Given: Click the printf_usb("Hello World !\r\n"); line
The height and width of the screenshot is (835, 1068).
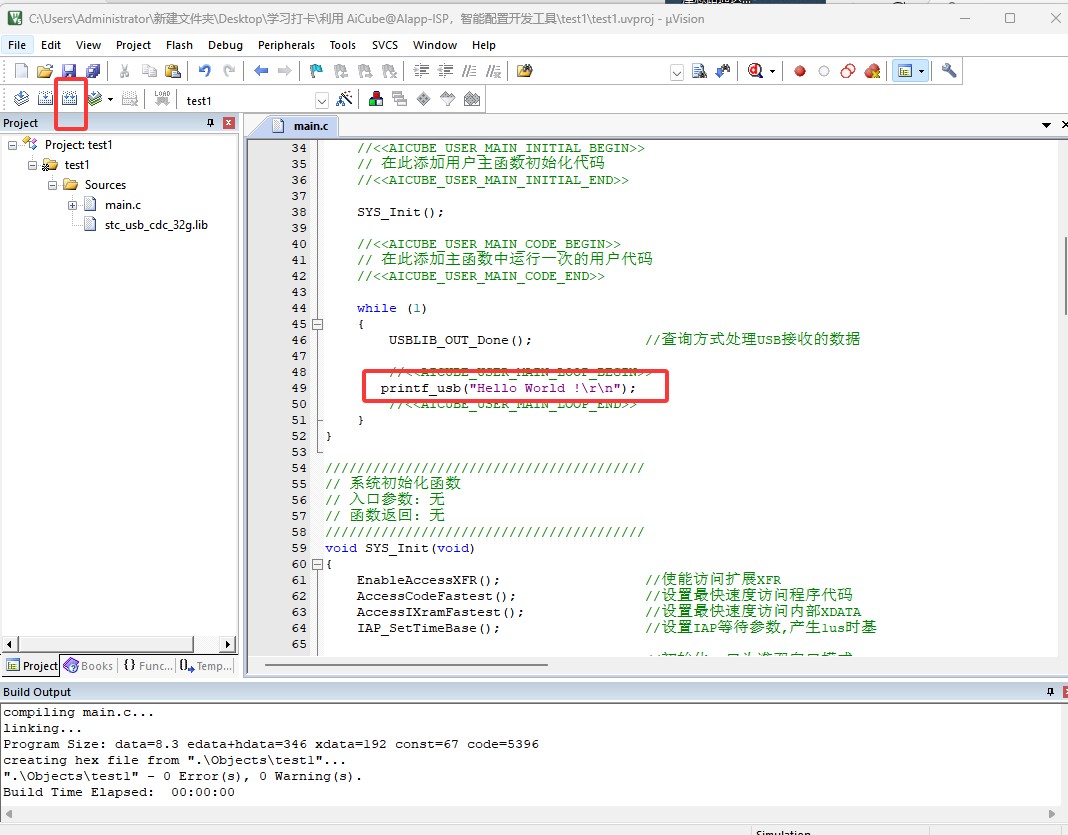Looking at the screenshot, I should click(x=507, y=388).
